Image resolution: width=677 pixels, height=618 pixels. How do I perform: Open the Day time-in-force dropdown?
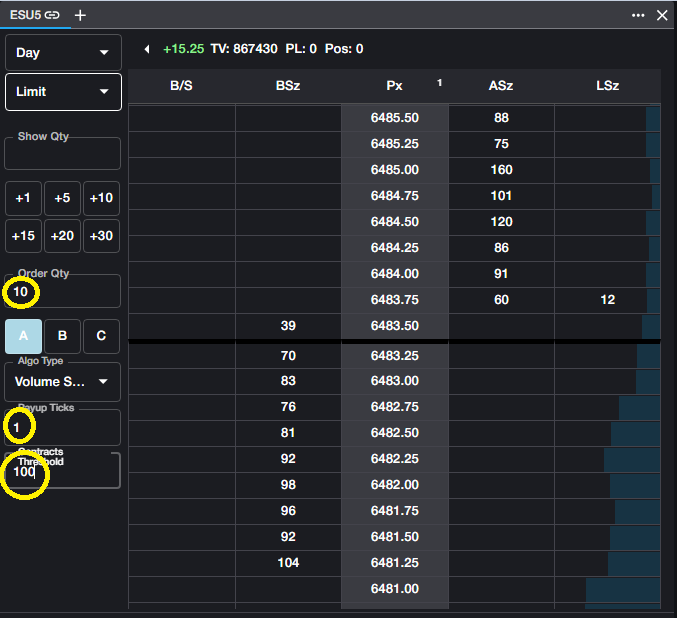coord(63,53)
